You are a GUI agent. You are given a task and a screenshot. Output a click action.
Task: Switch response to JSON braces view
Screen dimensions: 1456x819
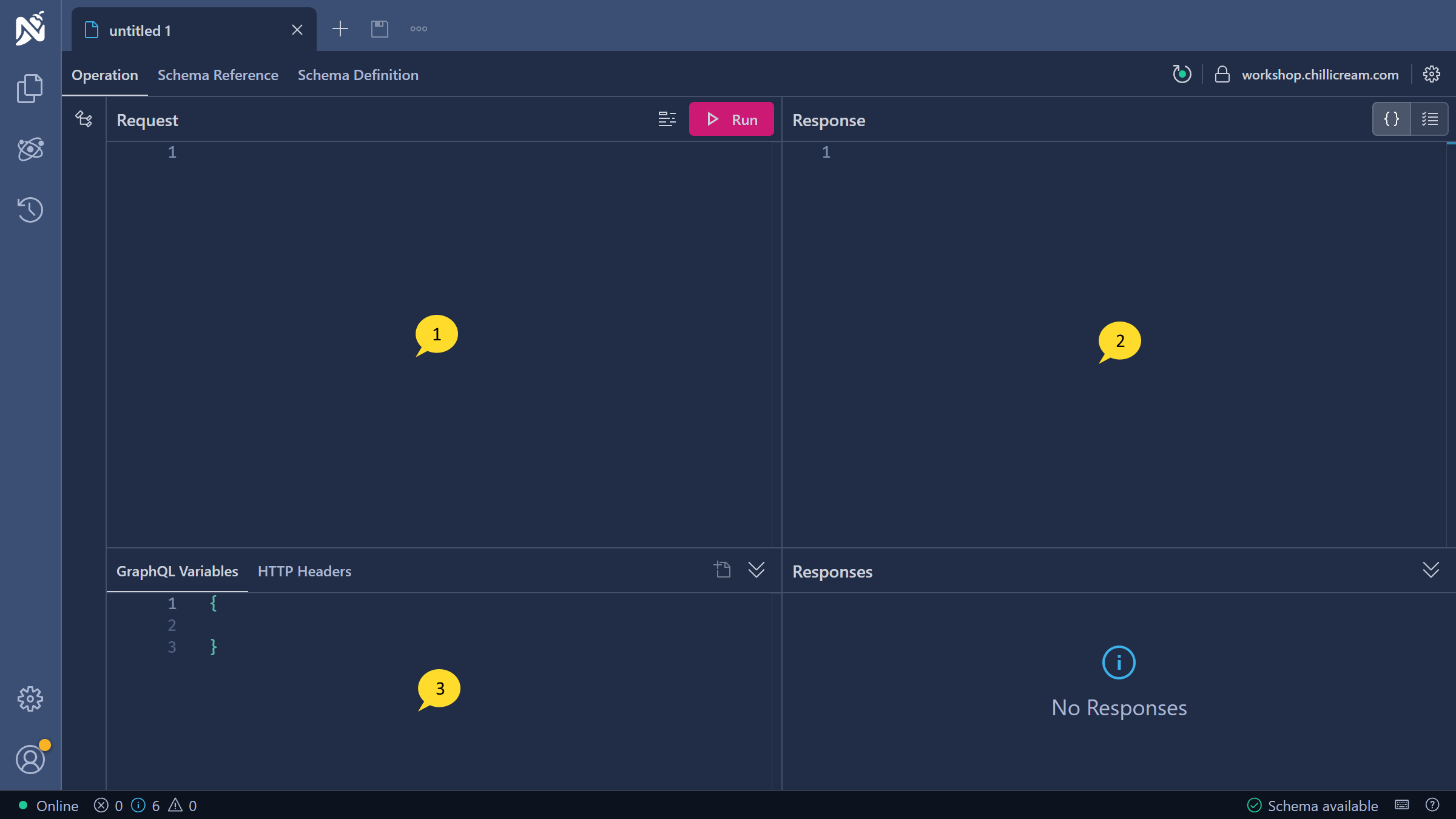point(1391,120)
